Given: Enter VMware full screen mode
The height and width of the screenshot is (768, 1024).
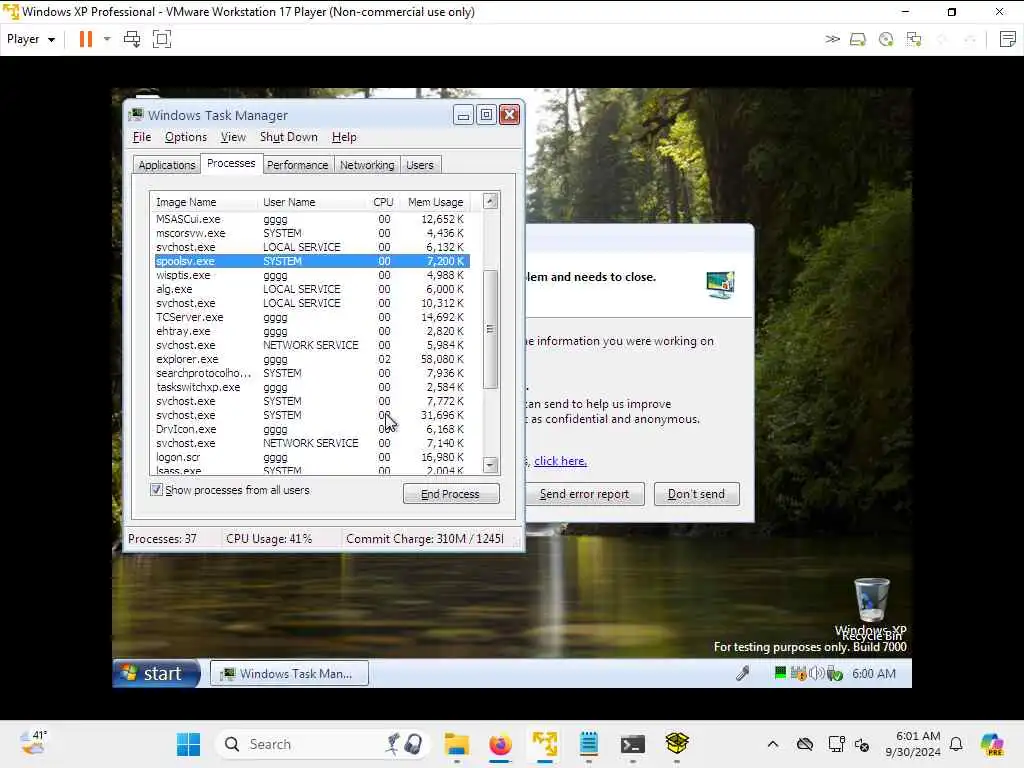Looking at the screenshot, I should (x=161, y=39).
